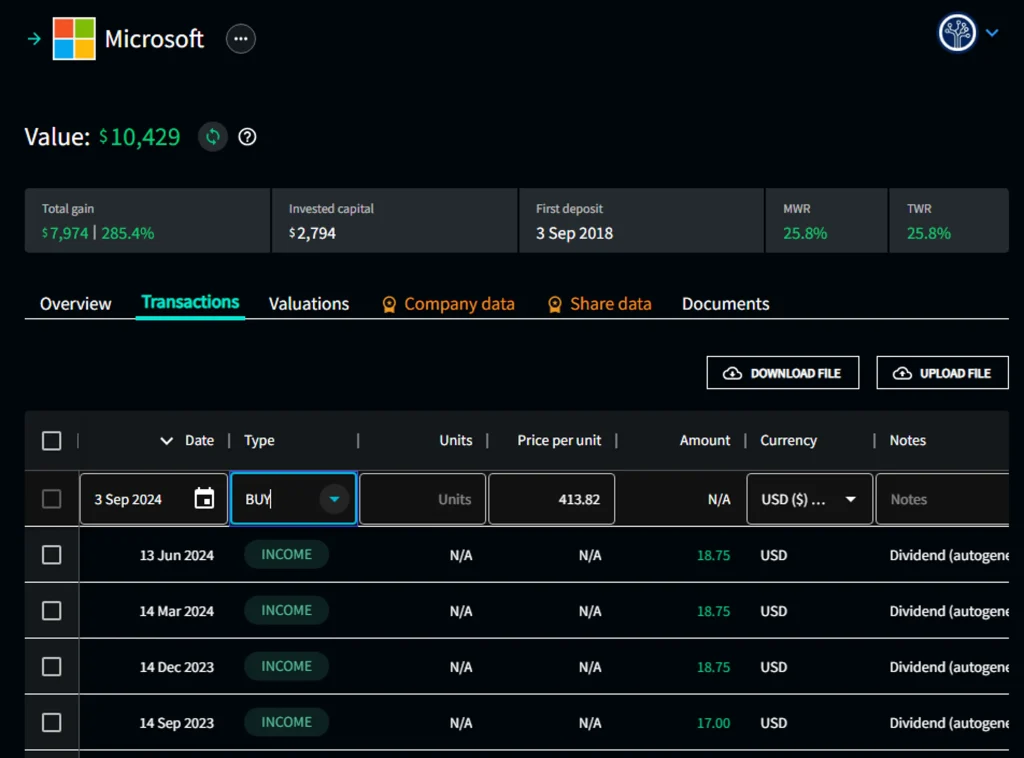This screenshot has height=758, width=1024.
Task: Check the 14 Dec 2023 transaction checkbox
Action: (51, 666)
